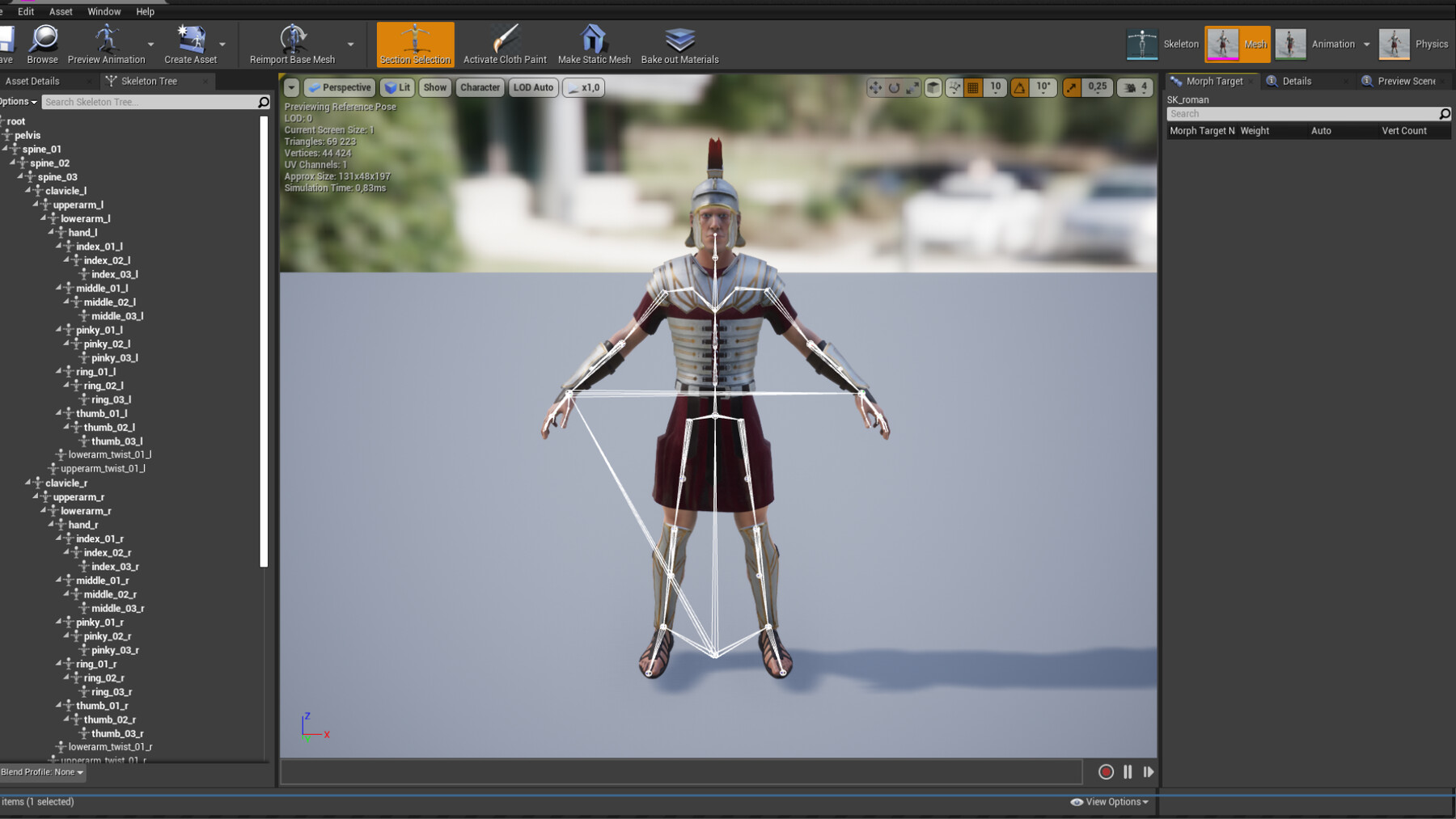Open the Perspective view dropdown
This screenshot has width=1456, height=819.
[x=340, y=87]
